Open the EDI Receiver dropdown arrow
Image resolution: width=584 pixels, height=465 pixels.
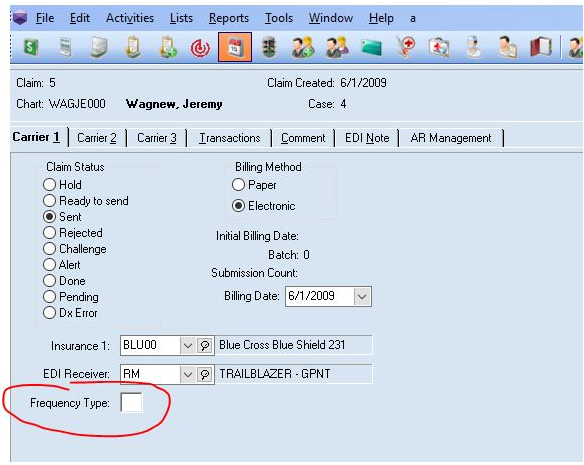(187, 374)
